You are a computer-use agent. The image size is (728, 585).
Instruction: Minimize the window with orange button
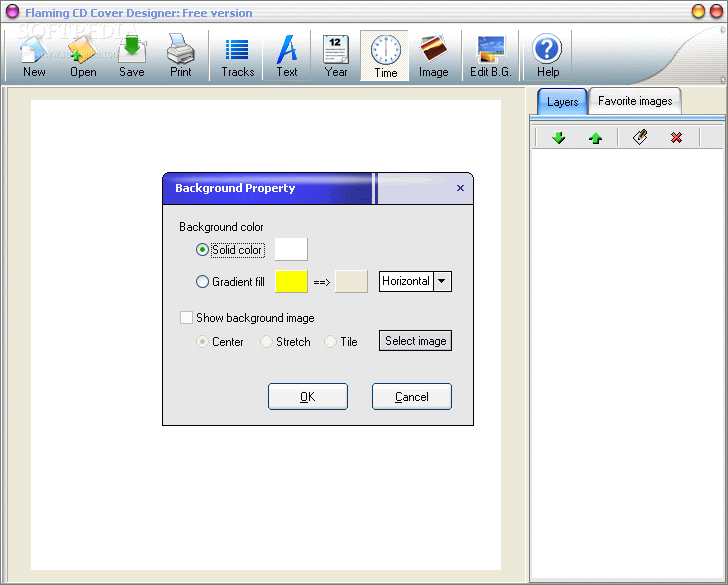coord(698,11)
